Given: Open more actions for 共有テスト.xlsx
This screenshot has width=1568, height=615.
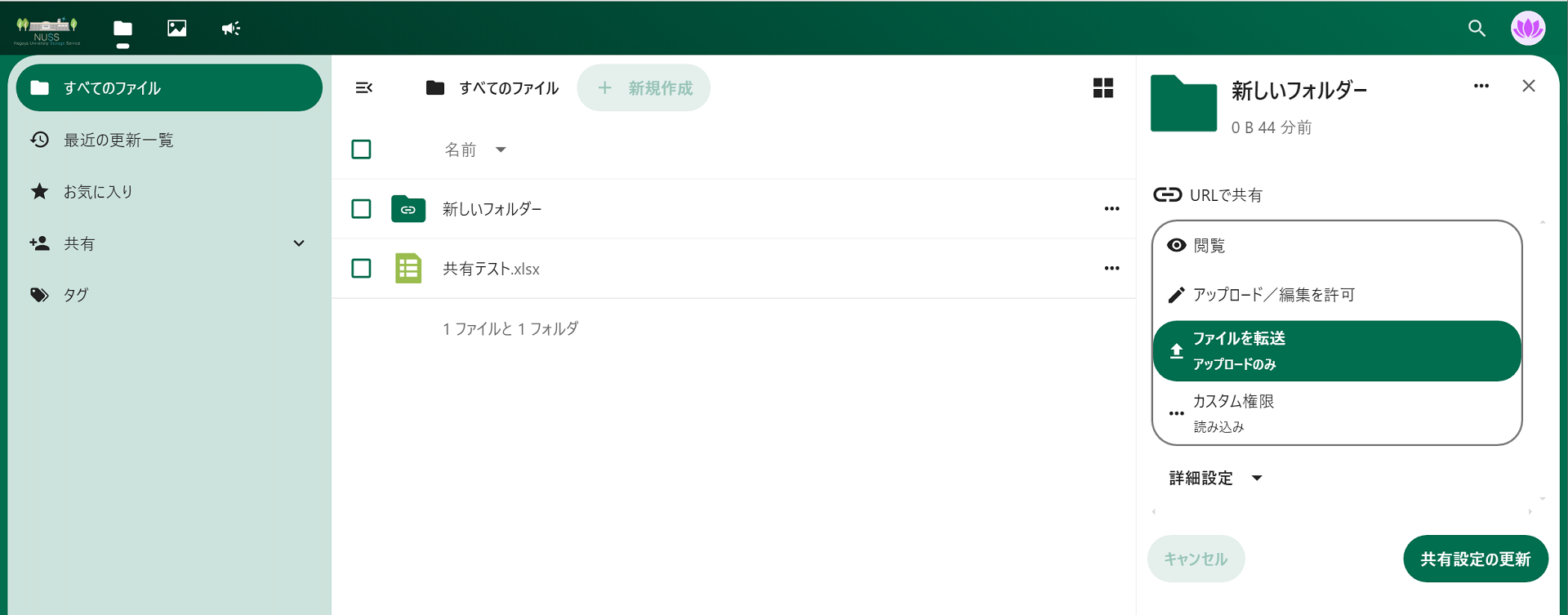Looking at the screenshot, I should click(x=1111, y=269).
